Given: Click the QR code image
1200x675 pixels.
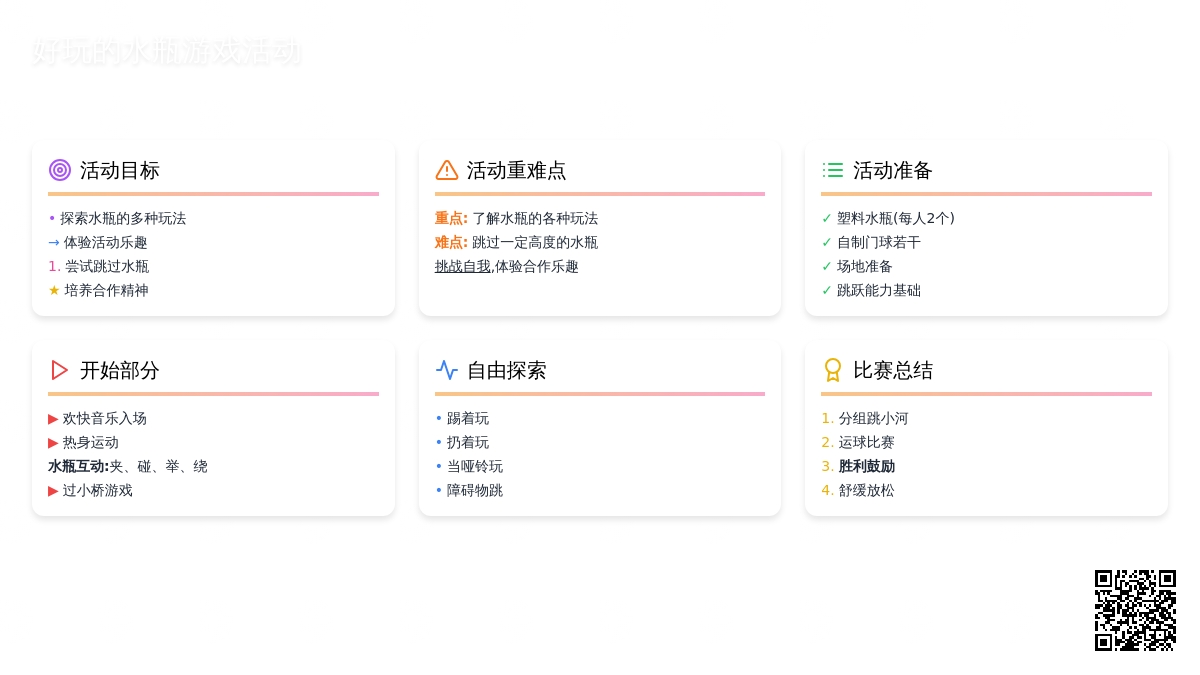Looking at the screenshot, I should tap(1135, 610).
